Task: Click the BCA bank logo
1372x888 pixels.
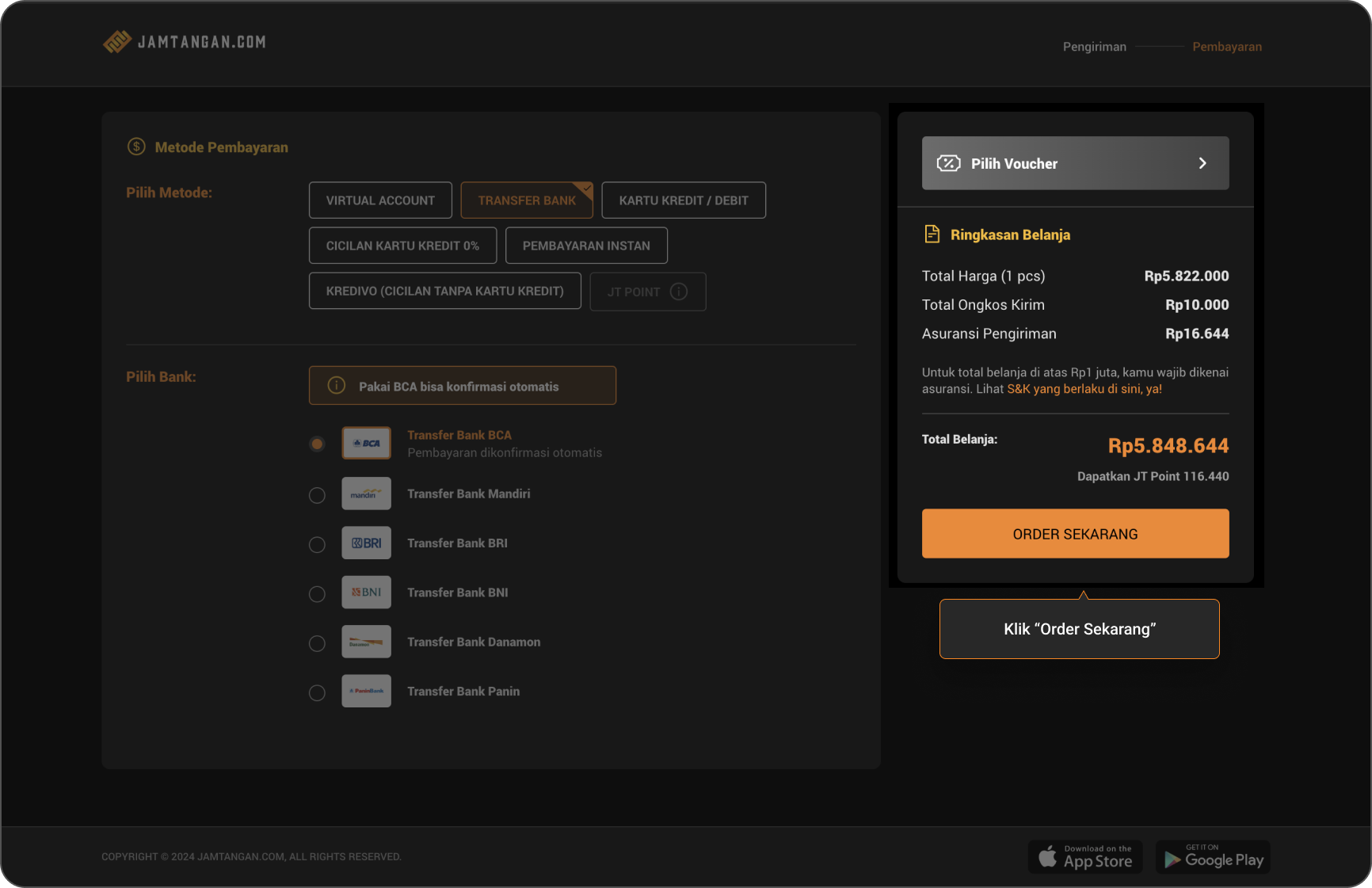Action: (x=367, y=444)
